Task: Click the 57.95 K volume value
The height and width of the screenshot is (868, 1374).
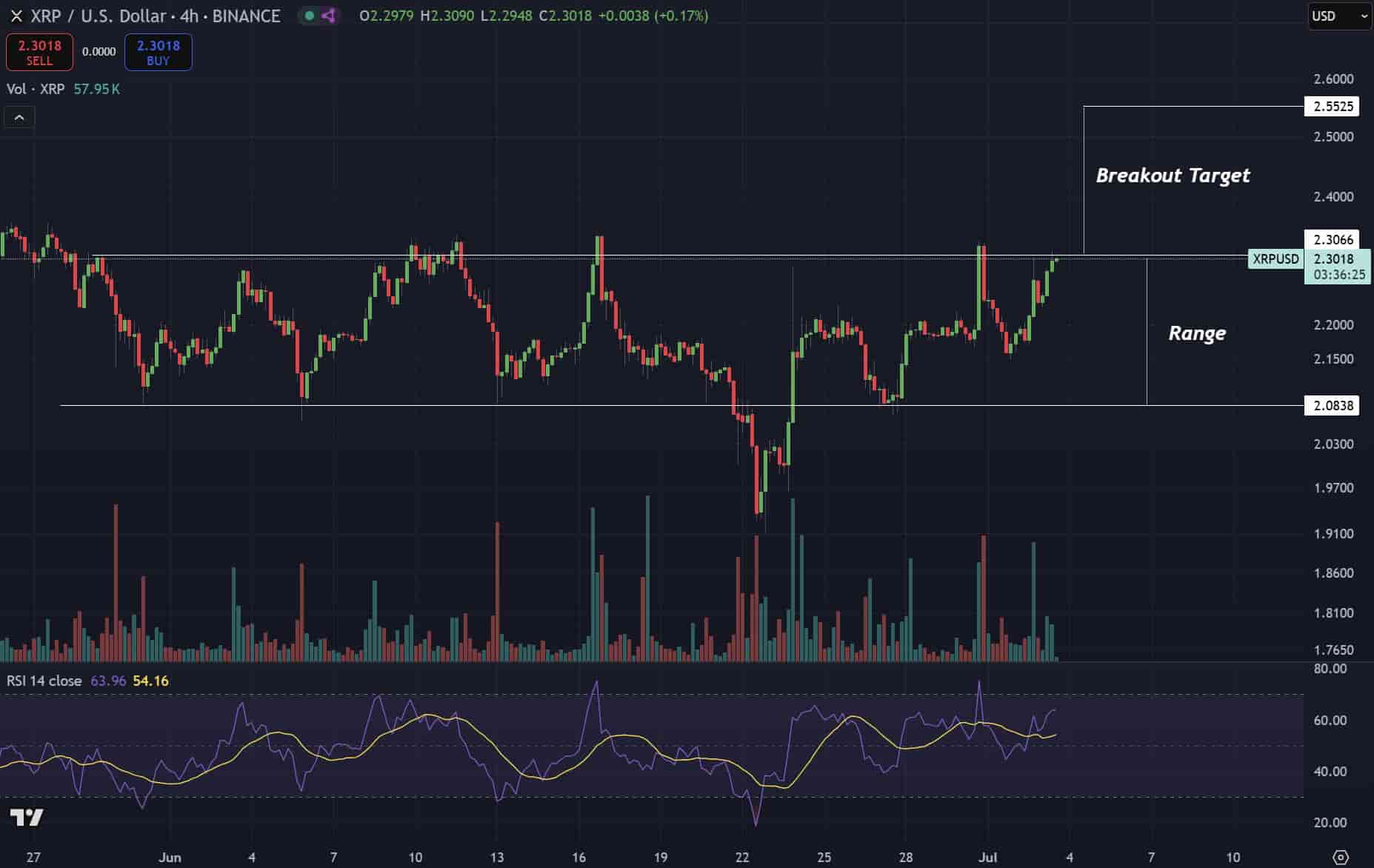Action: coord(97,89)
